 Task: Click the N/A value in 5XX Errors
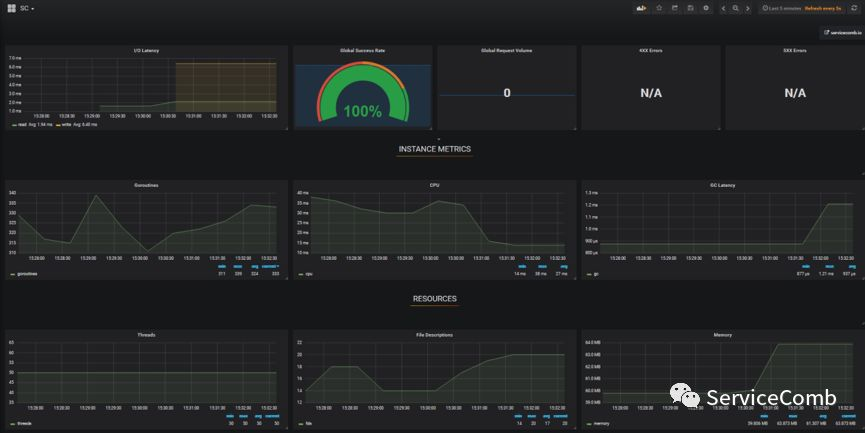coord(795,93)
